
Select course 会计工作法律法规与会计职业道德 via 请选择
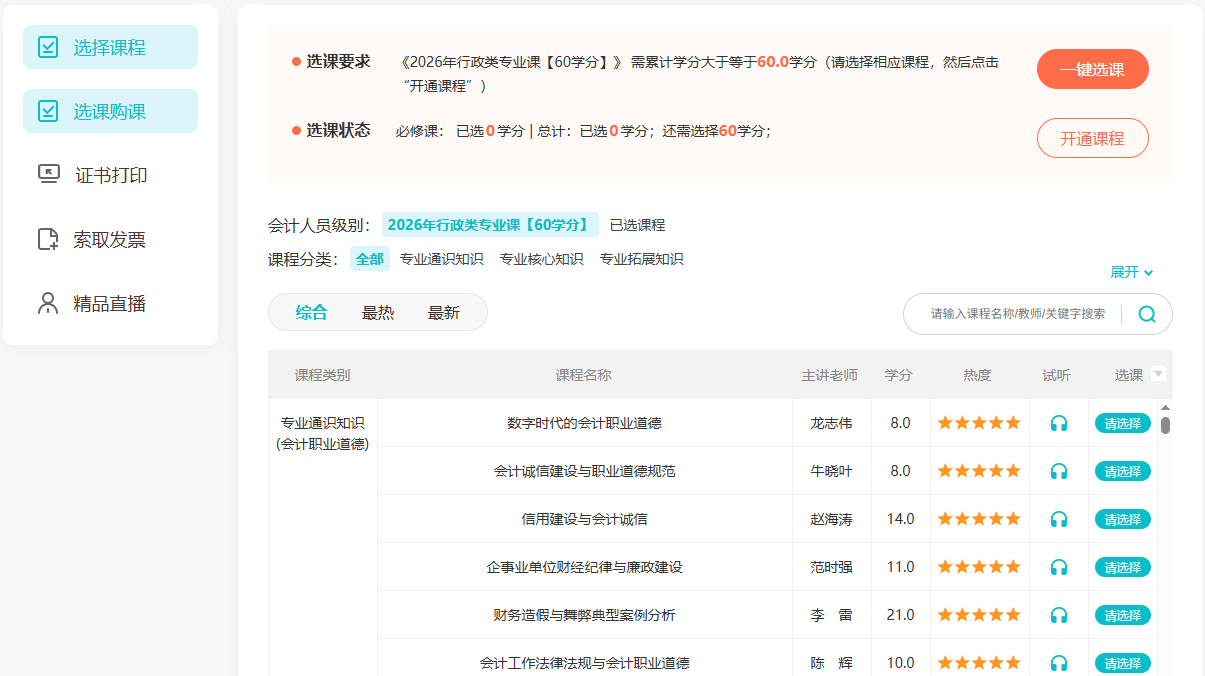point(1123,663)
